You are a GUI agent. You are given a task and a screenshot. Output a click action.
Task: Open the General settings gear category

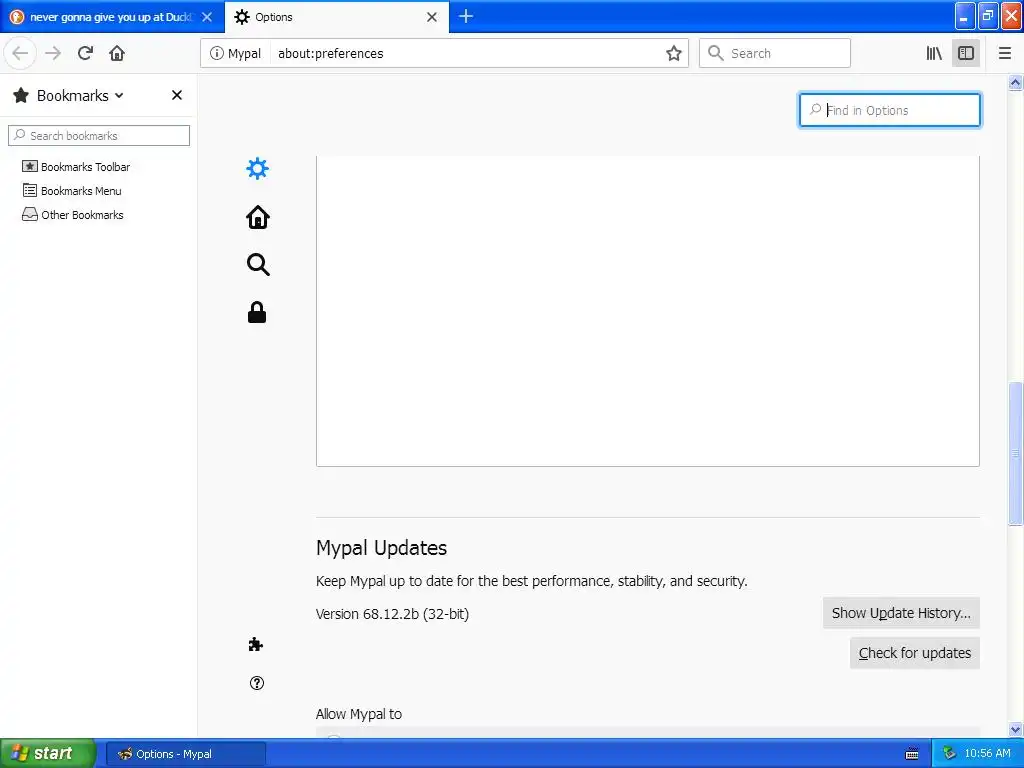pyautogui.click(x=257, y=168)
